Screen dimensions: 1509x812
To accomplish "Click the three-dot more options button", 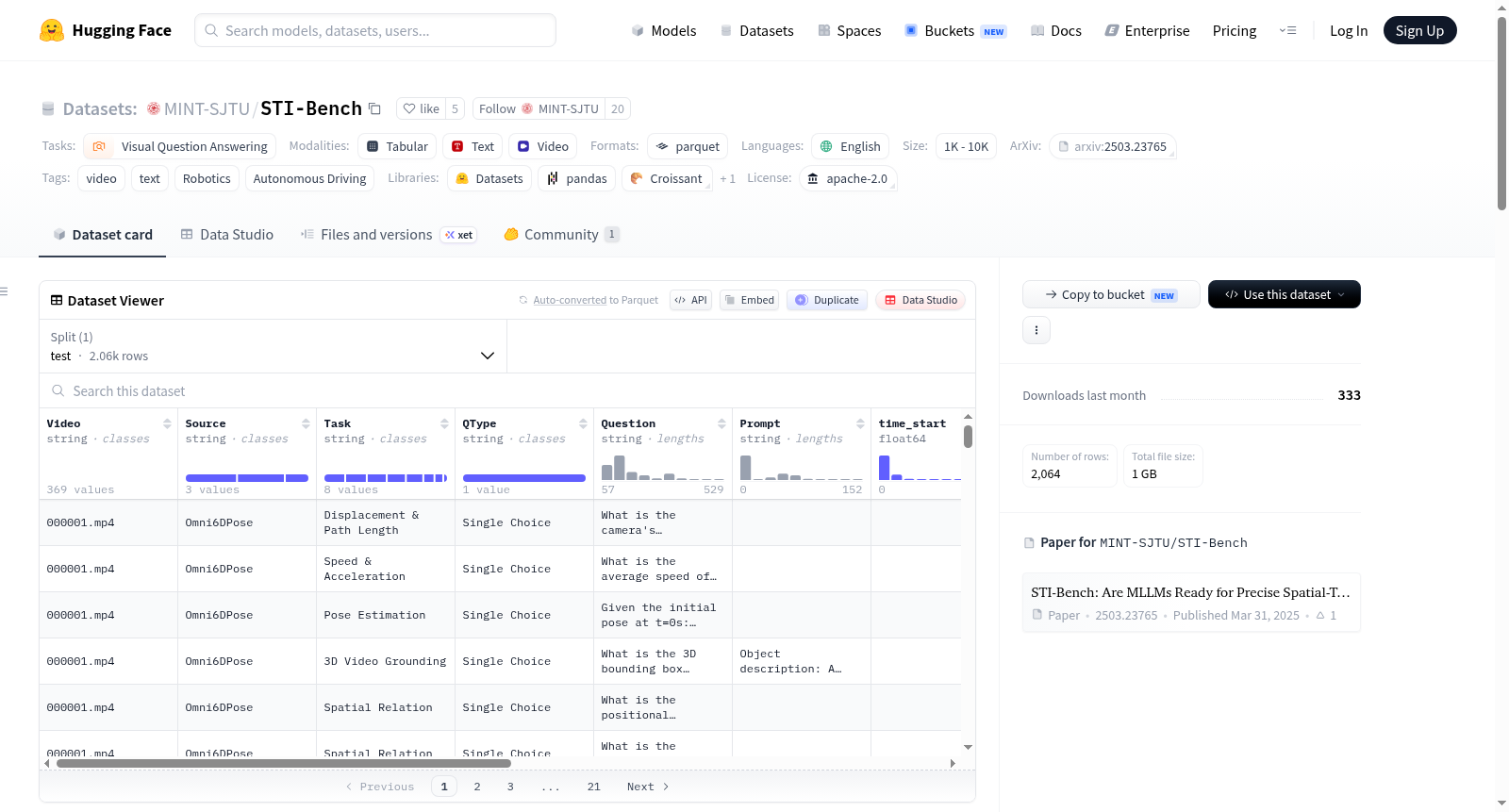I will [x=1036, y=330].
